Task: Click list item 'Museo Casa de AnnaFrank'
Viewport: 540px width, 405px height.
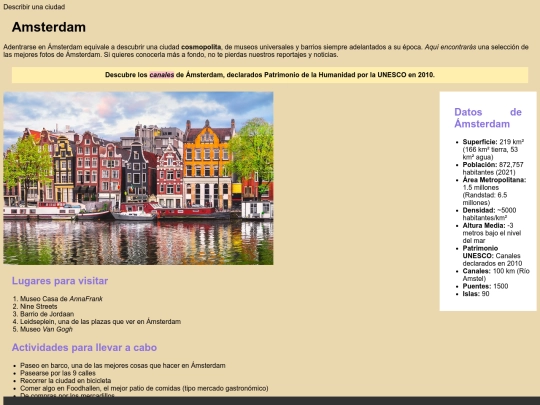Action: pos(61,299)
